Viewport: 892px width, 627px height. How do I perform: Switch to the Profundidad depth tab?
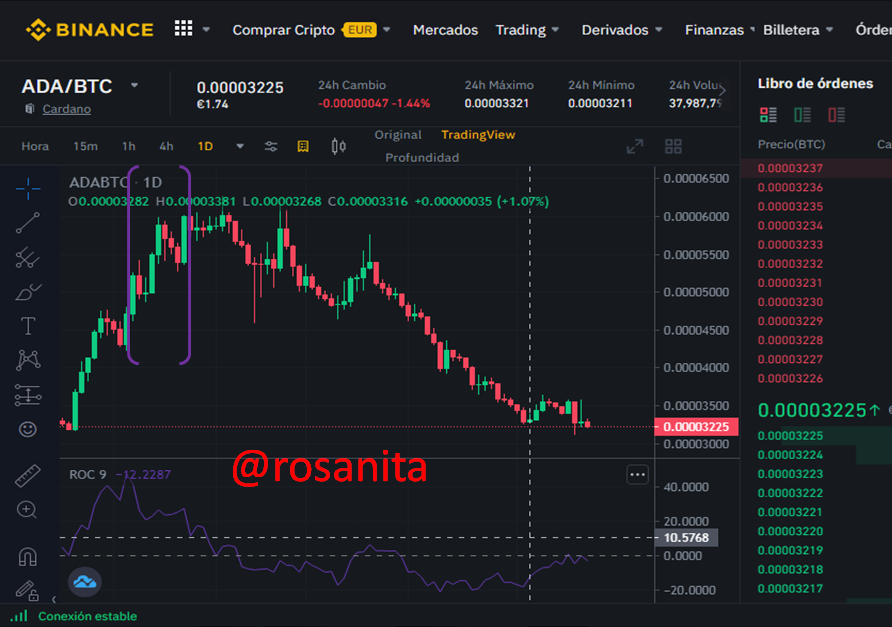(422, 158)
